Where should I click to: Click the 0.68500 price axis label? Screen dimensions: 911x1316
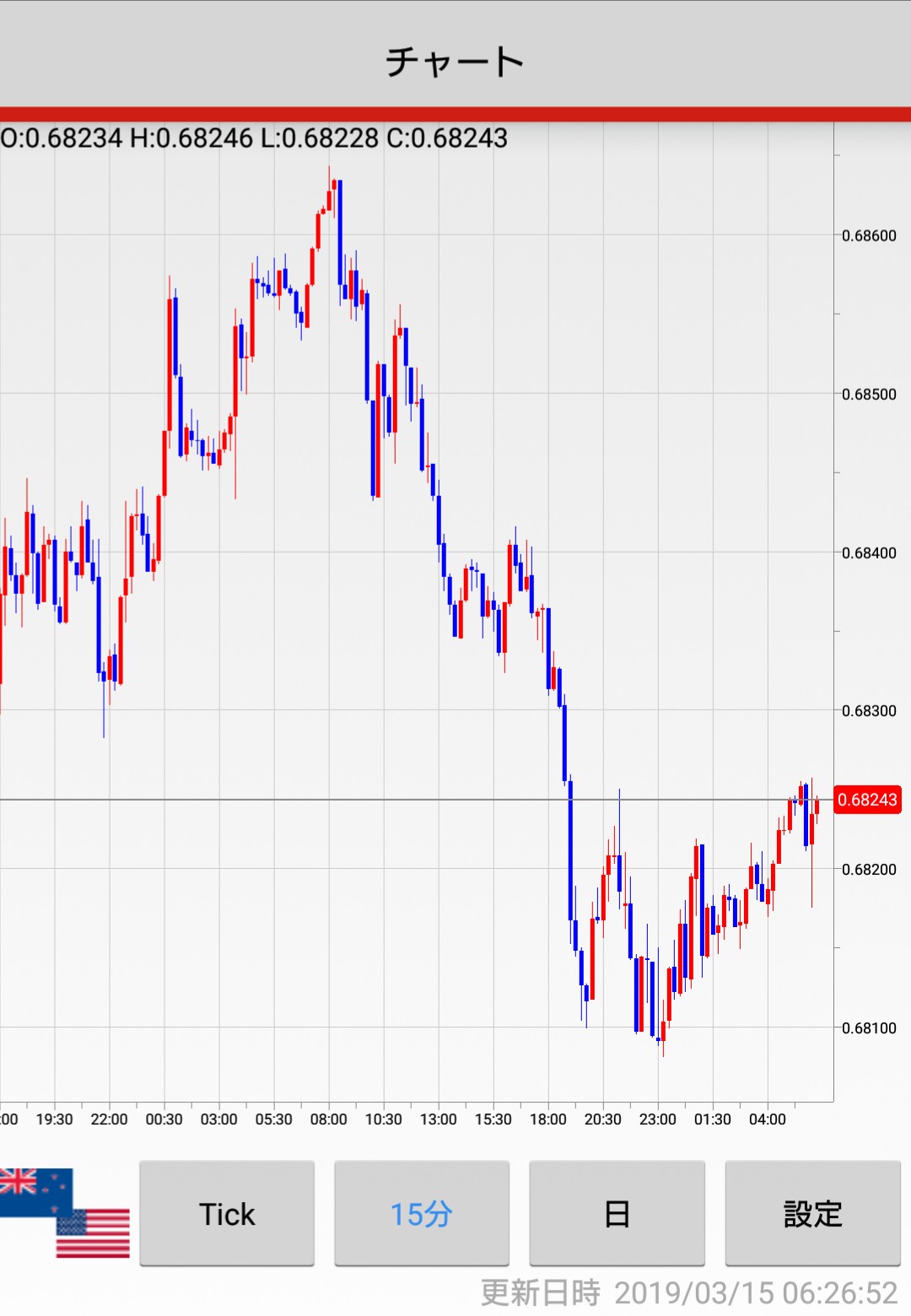point(869,394)
